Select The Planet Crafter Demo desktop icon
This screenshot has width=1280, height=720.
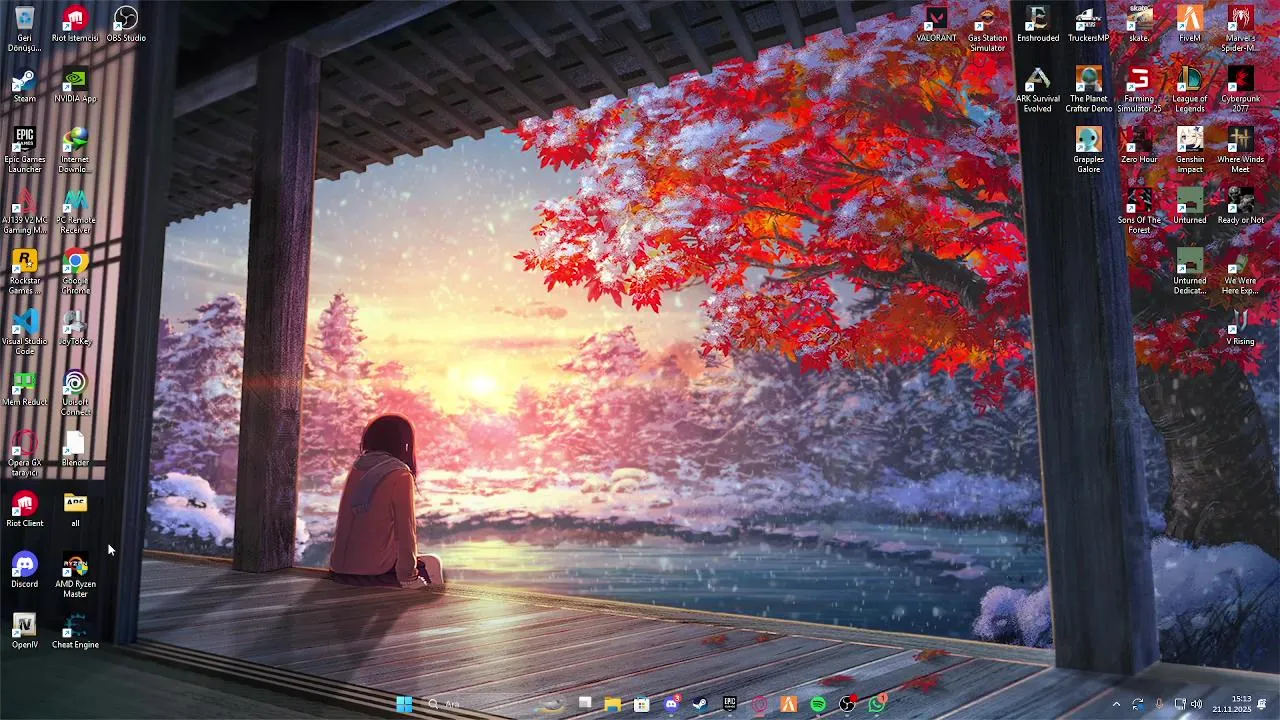[x=1088, y=89]
